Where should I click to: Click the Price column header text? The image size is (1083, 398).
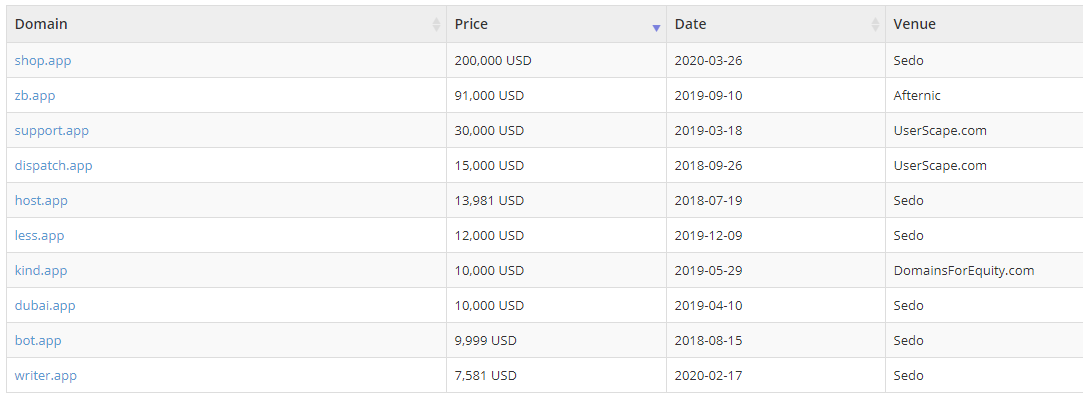tap(471, 24)
